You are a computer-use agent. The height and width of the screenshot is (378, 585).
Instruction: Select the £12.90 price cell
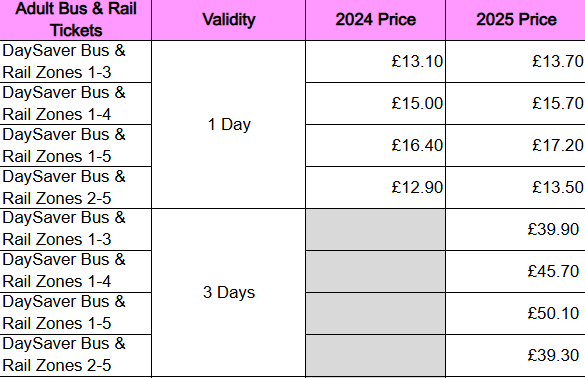click(375, 187)
